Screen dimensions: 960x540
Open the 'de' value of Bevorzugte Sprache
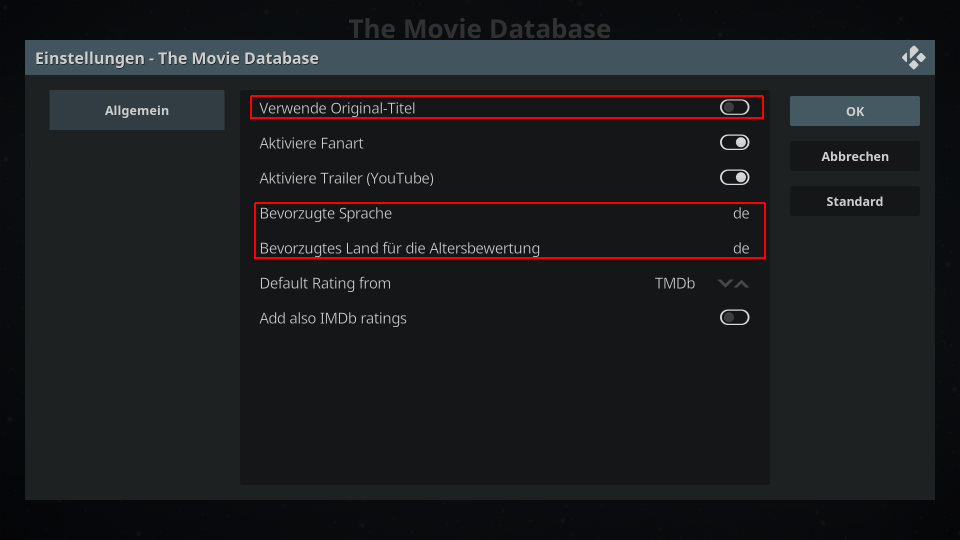pyautogui.click(x=741, y=213)
